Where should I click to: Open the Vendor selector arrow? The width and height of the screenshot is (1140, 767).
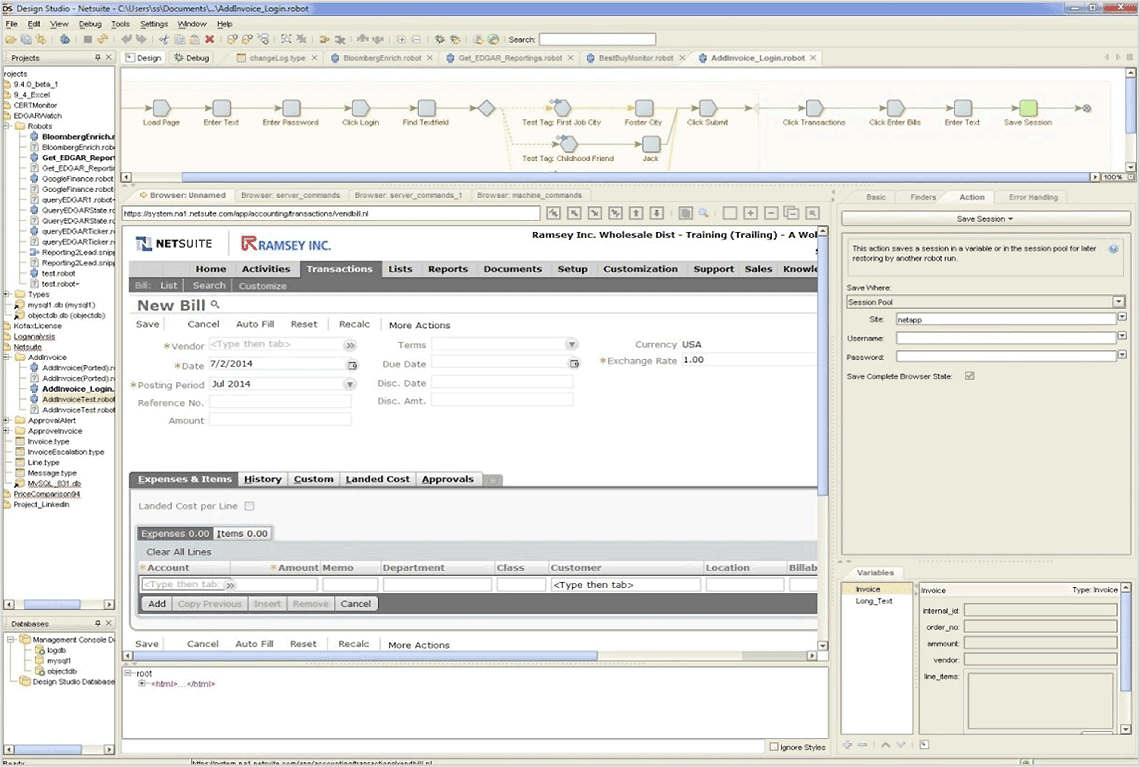click(x=350, y=345)
